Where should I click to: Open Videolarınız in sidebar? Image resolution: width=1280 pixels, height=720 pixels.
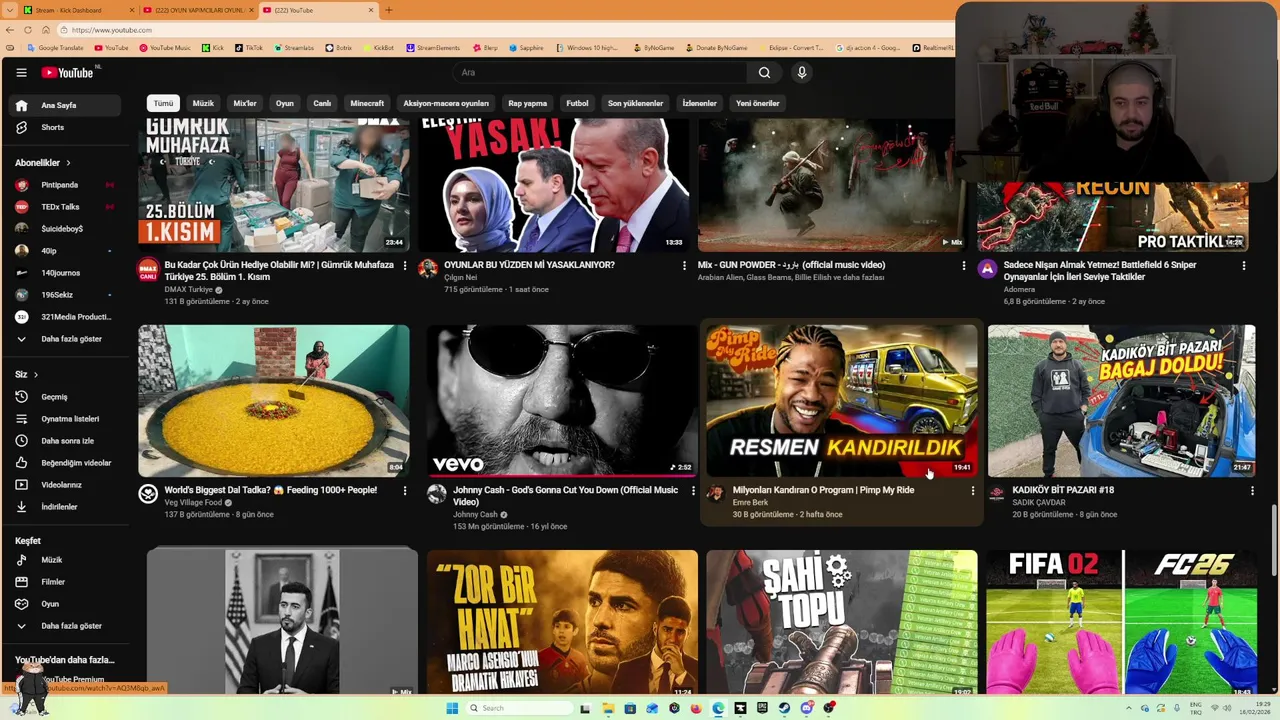click(x=64, y=485)
